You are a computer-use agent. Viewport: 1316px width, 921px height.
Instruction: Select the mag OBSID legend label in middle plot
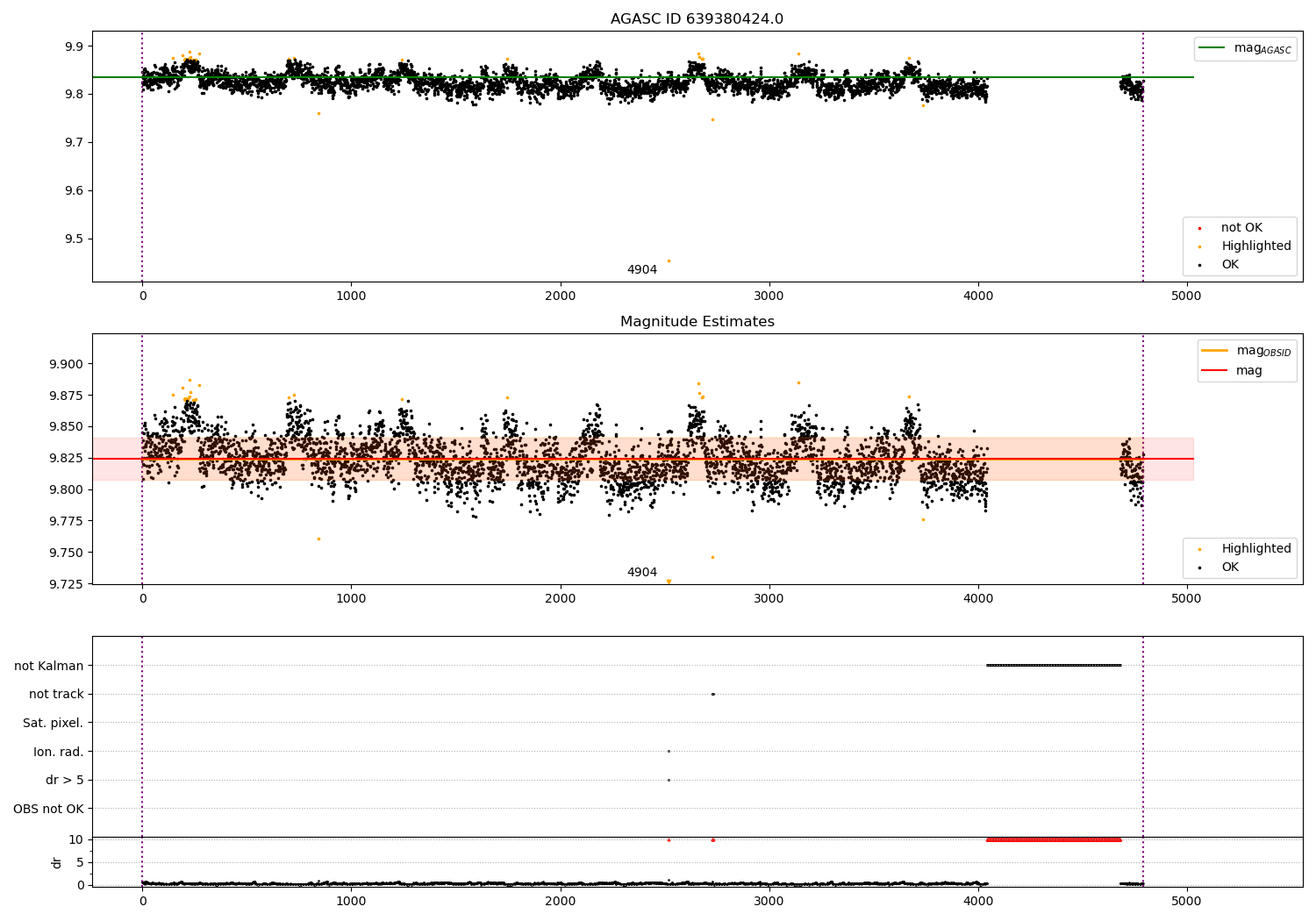(x=1263, y=351)
